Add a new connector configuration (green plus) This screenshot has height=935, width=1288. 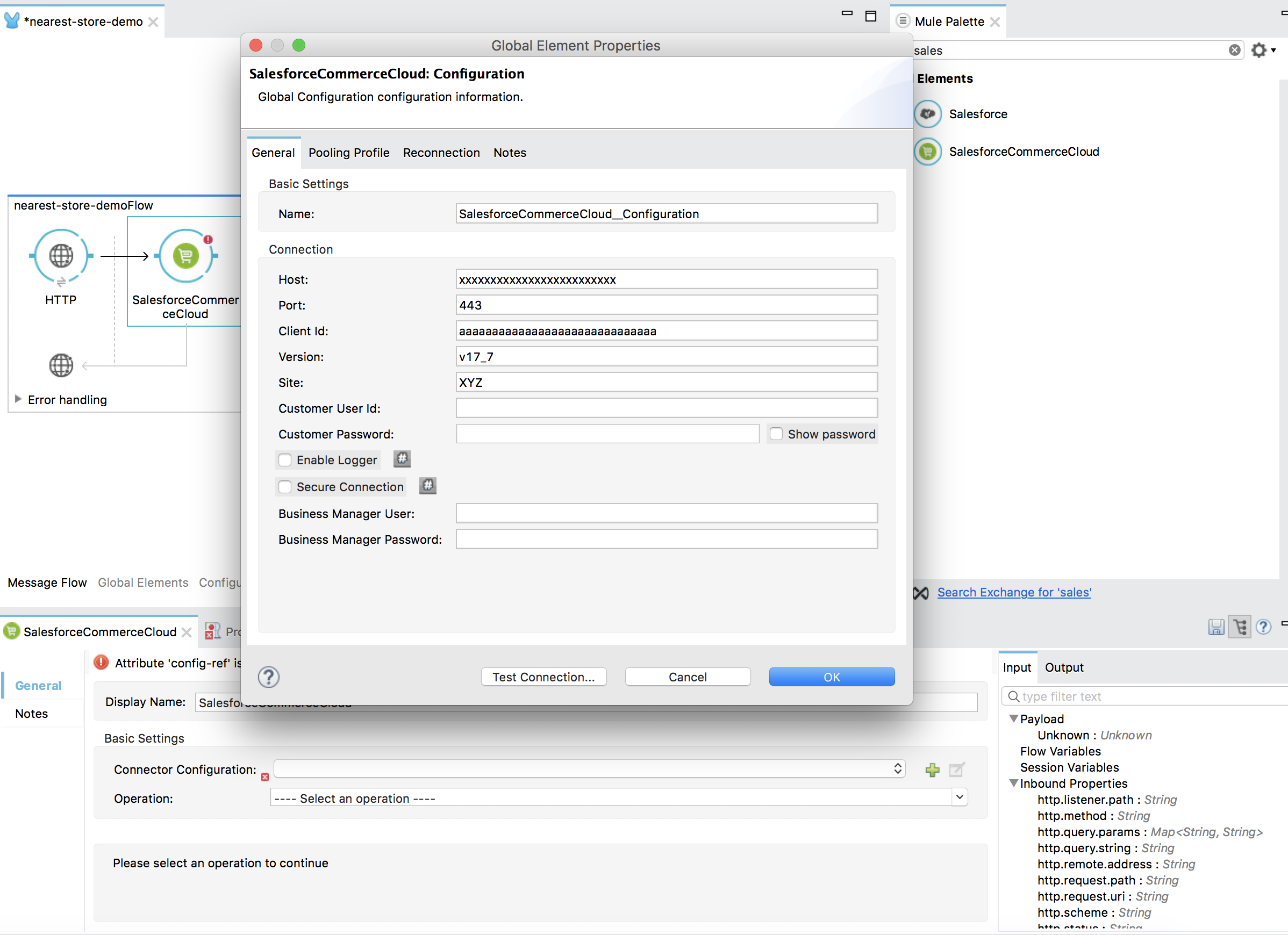coord(932,769)
